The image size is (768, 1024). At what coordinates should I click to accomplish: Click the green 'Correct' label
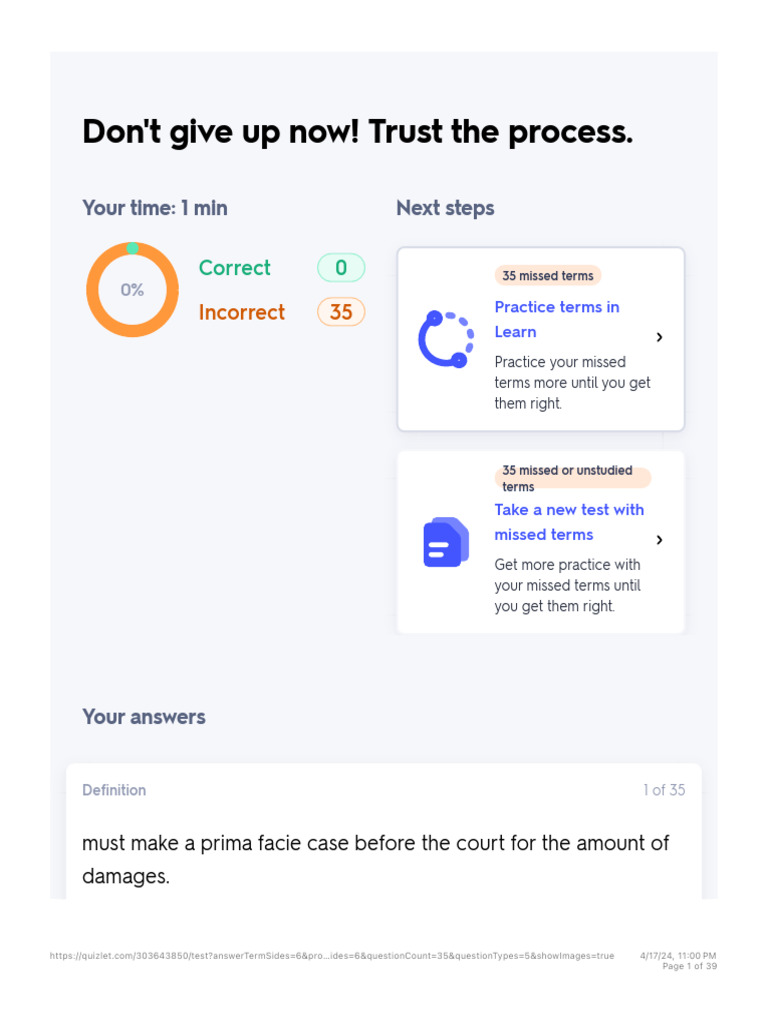pos(234,268)
